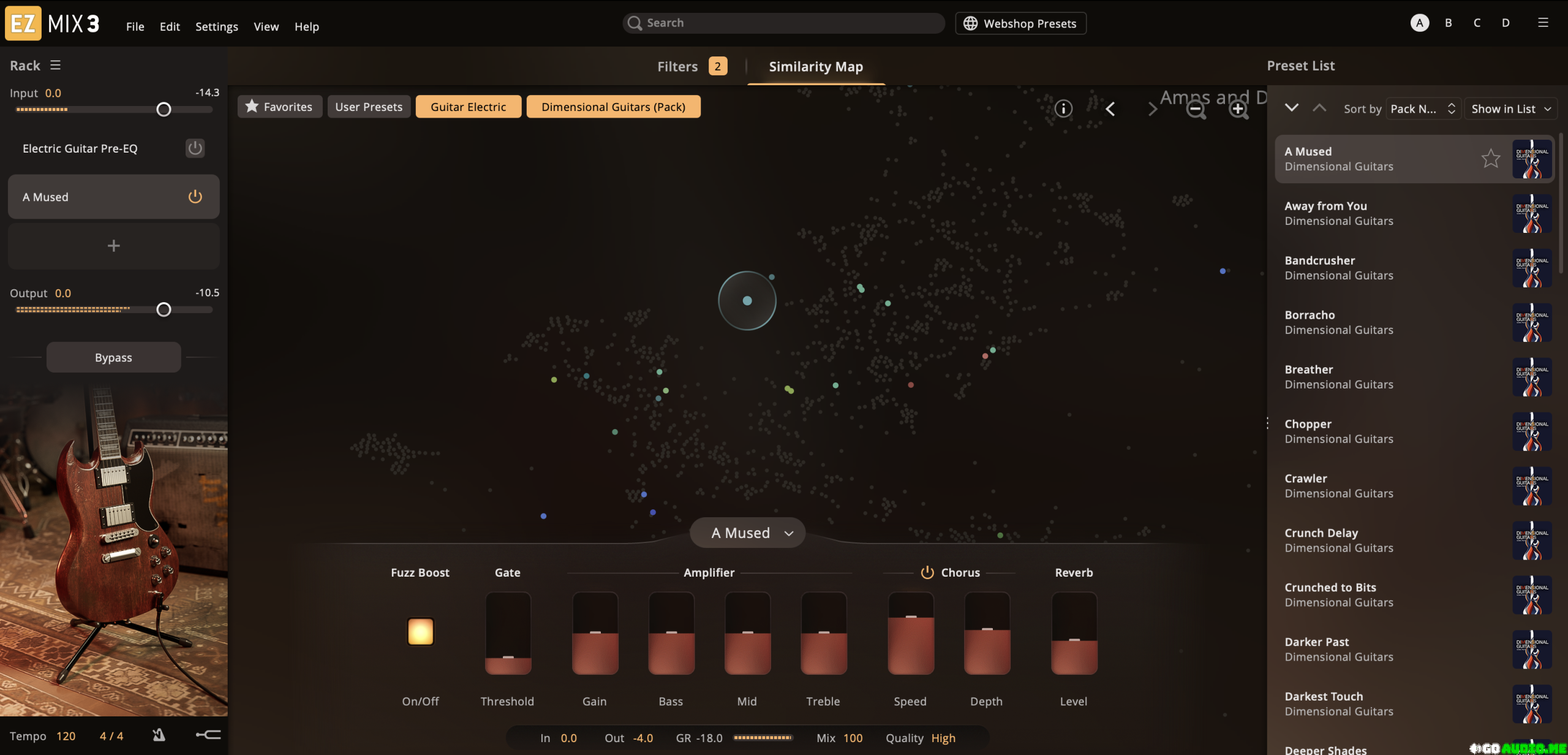Change the Quality High setting
The height and width of the screenshot is (755, 1568).
pos(943,738)
